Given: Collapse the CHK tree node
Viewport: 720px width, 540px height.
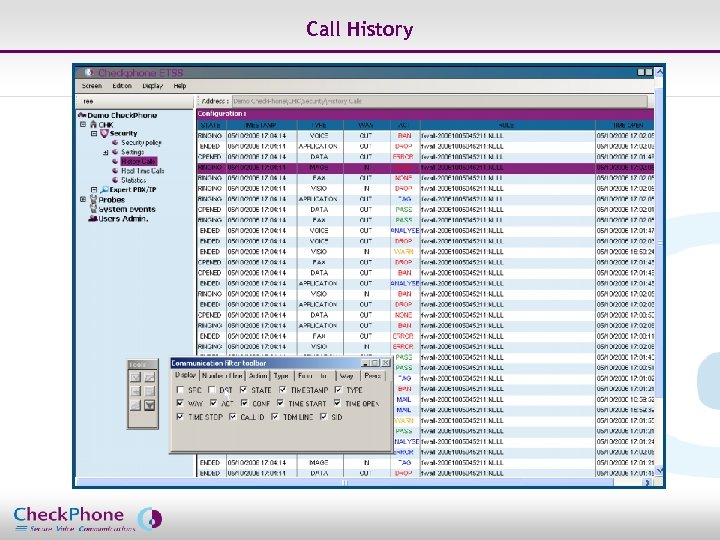Looking at the screenshot, I should (x=83, y=124).
